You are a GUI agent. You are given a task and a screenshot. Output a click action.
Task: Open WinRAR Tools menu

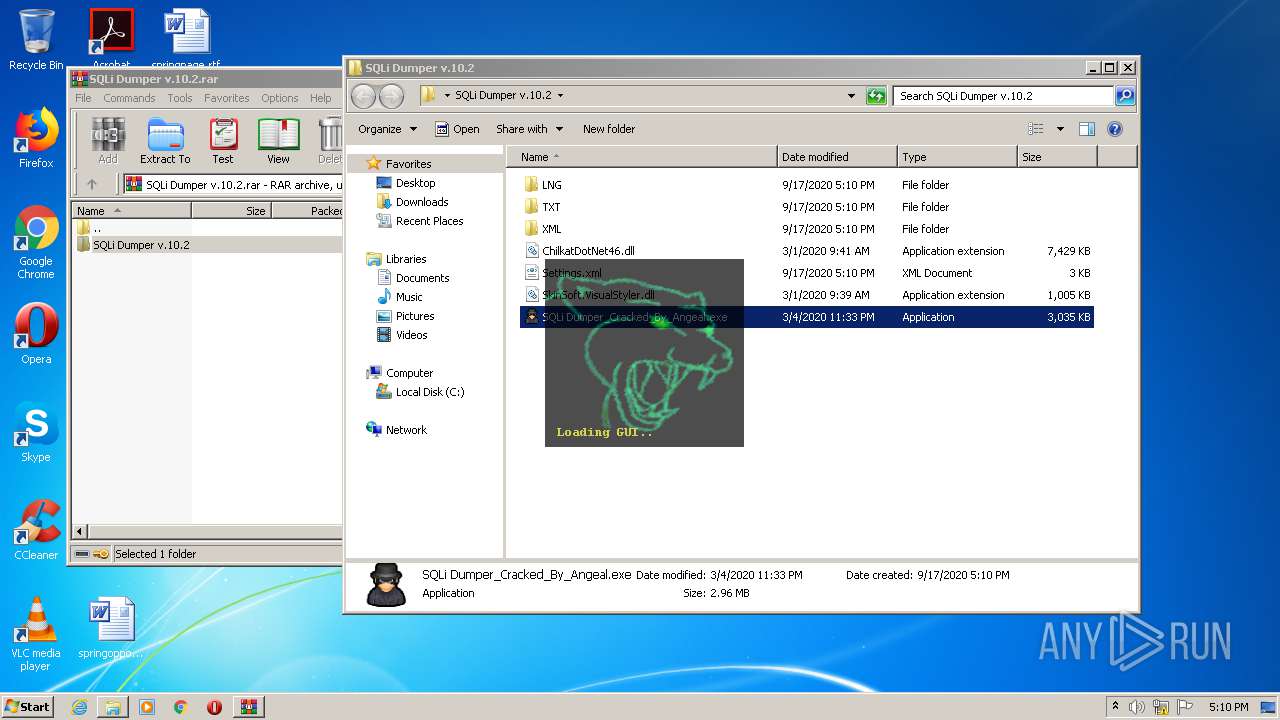180,98
